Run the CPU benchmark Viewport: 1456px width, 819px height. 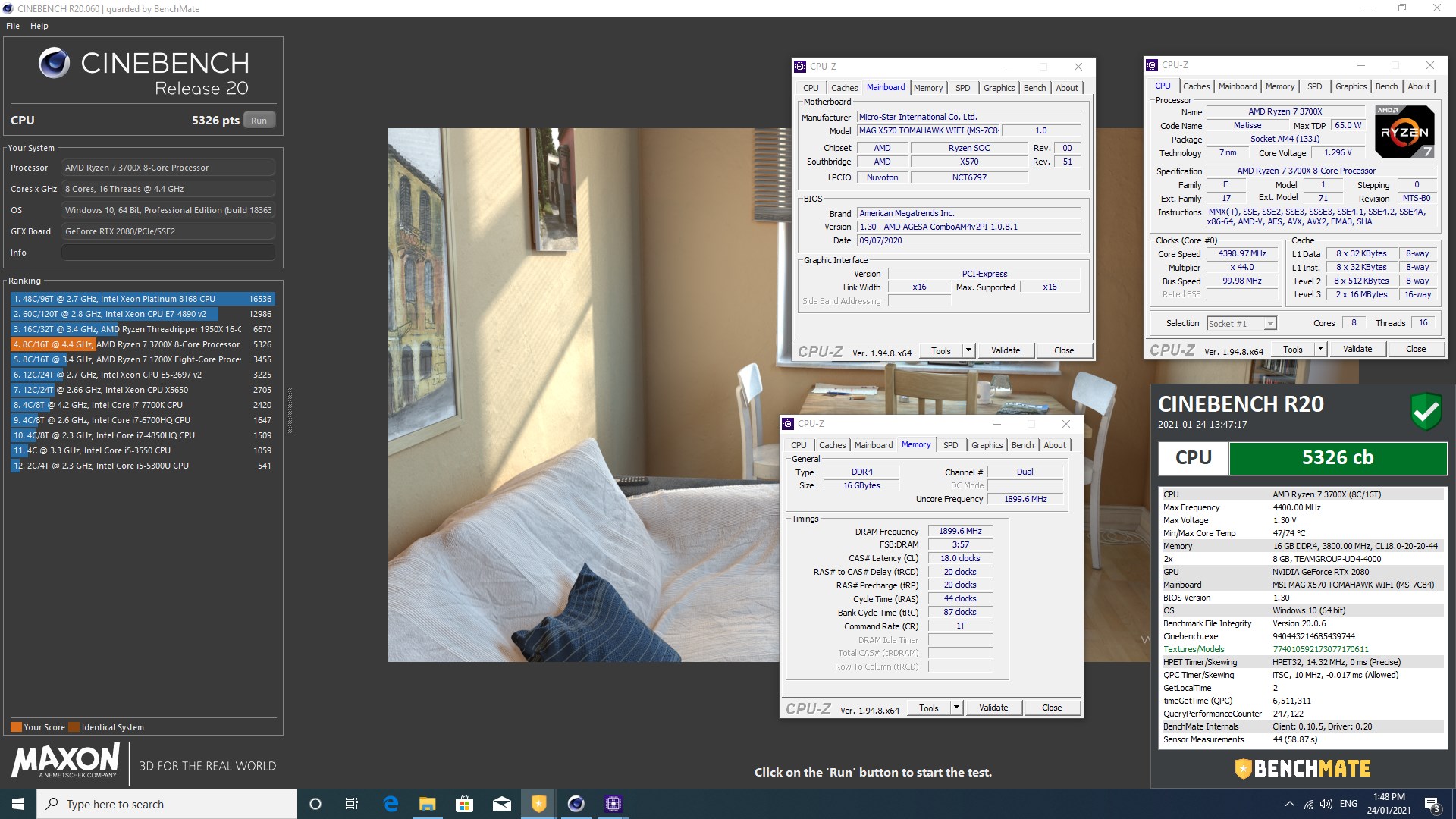(259, 121)
